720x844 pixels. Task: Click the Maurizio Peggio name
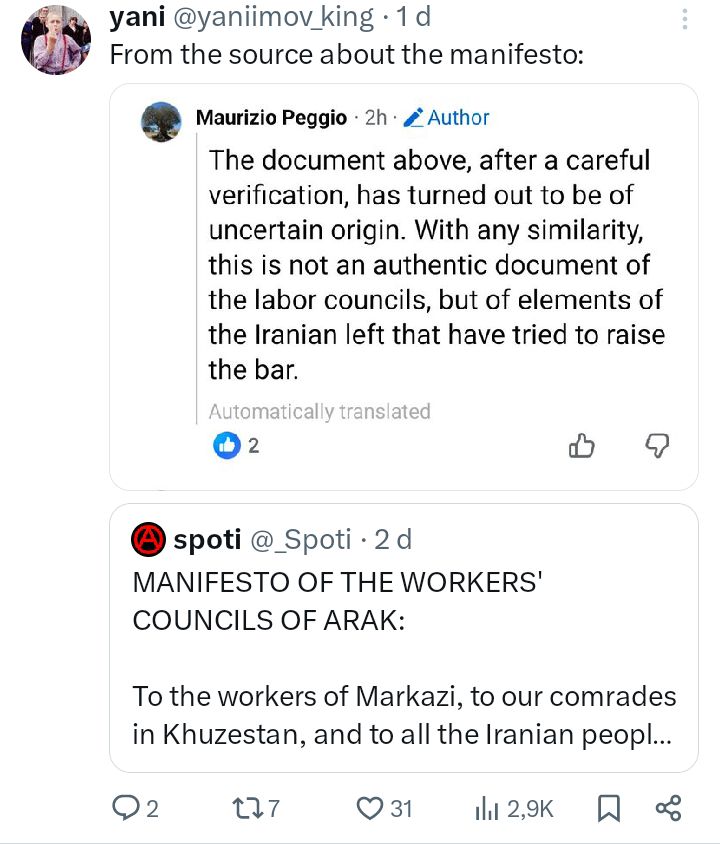tap(272, 117)
